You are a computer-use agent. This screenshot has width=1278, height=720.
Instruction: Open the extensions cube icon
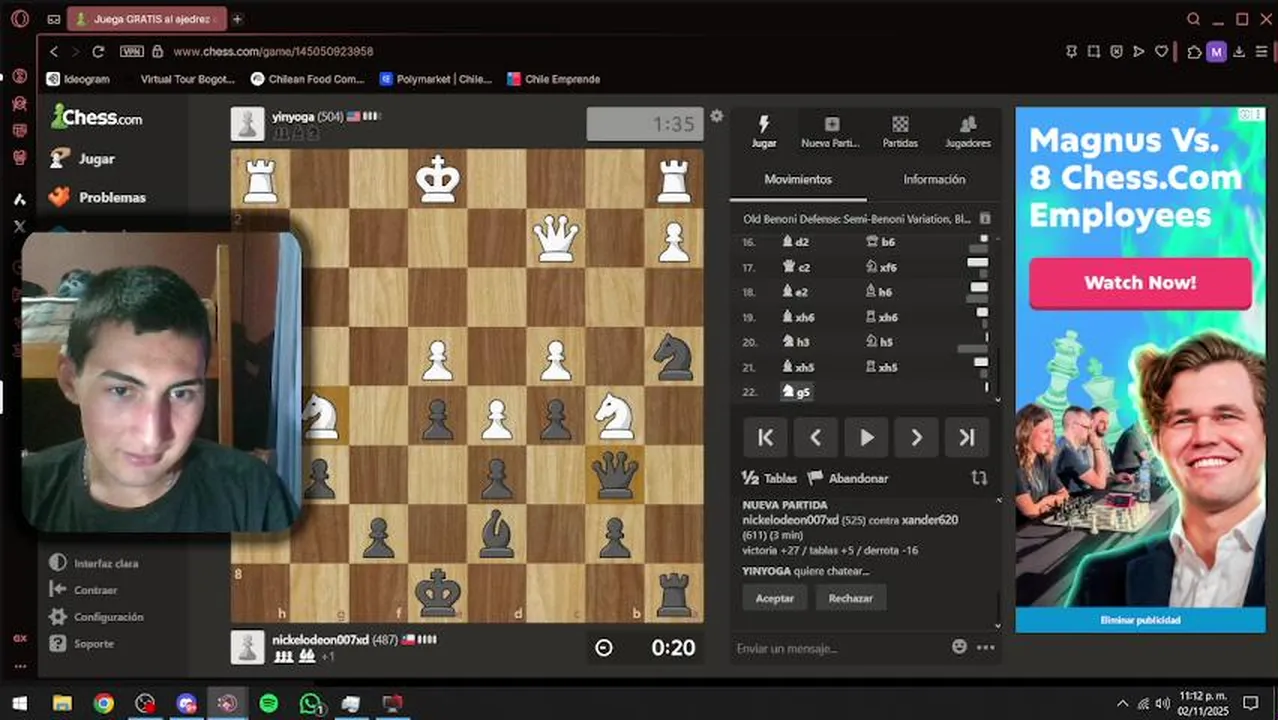(1194, 51)
